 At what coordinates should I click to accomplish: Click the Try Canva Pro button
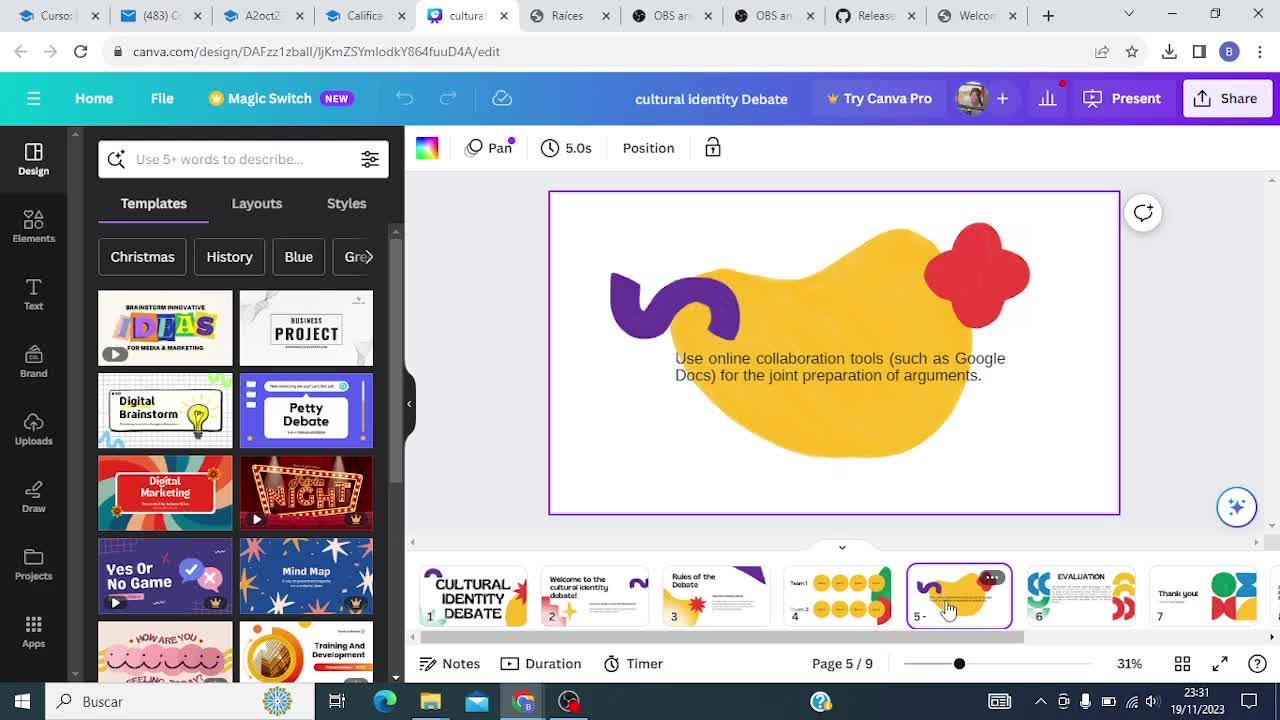tap(879, 98)
